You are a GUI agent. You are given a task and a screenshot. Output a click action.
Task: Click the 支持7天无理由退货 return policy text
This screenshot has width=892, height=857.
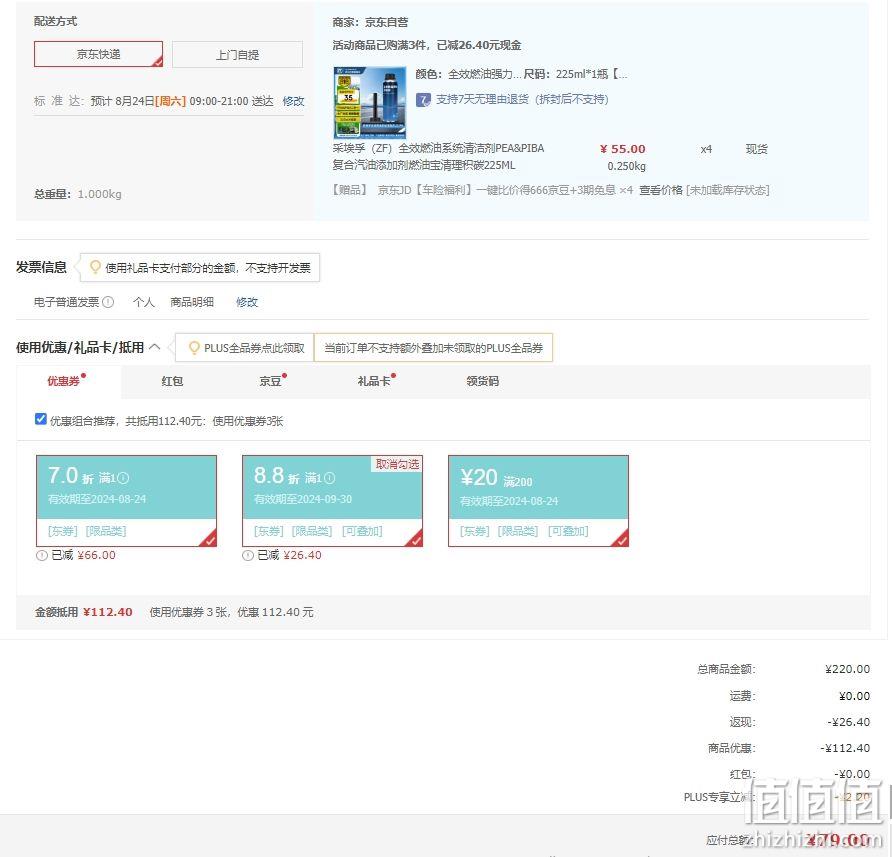click(x=522, y=100)
